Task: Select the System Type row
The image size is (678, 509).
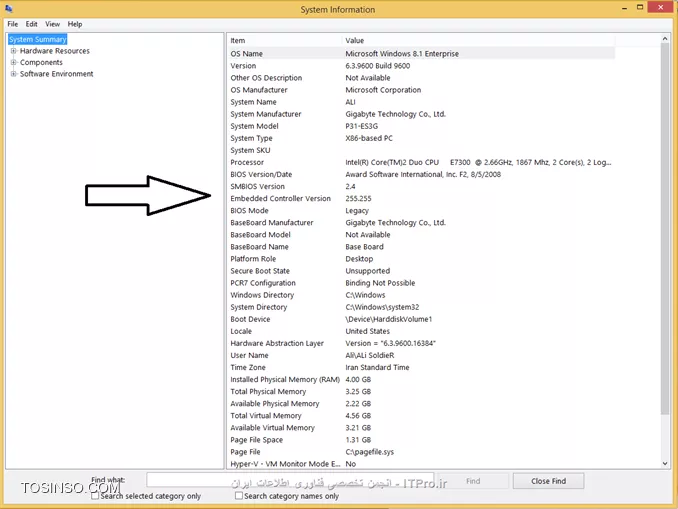Action: tap(421, 138)
